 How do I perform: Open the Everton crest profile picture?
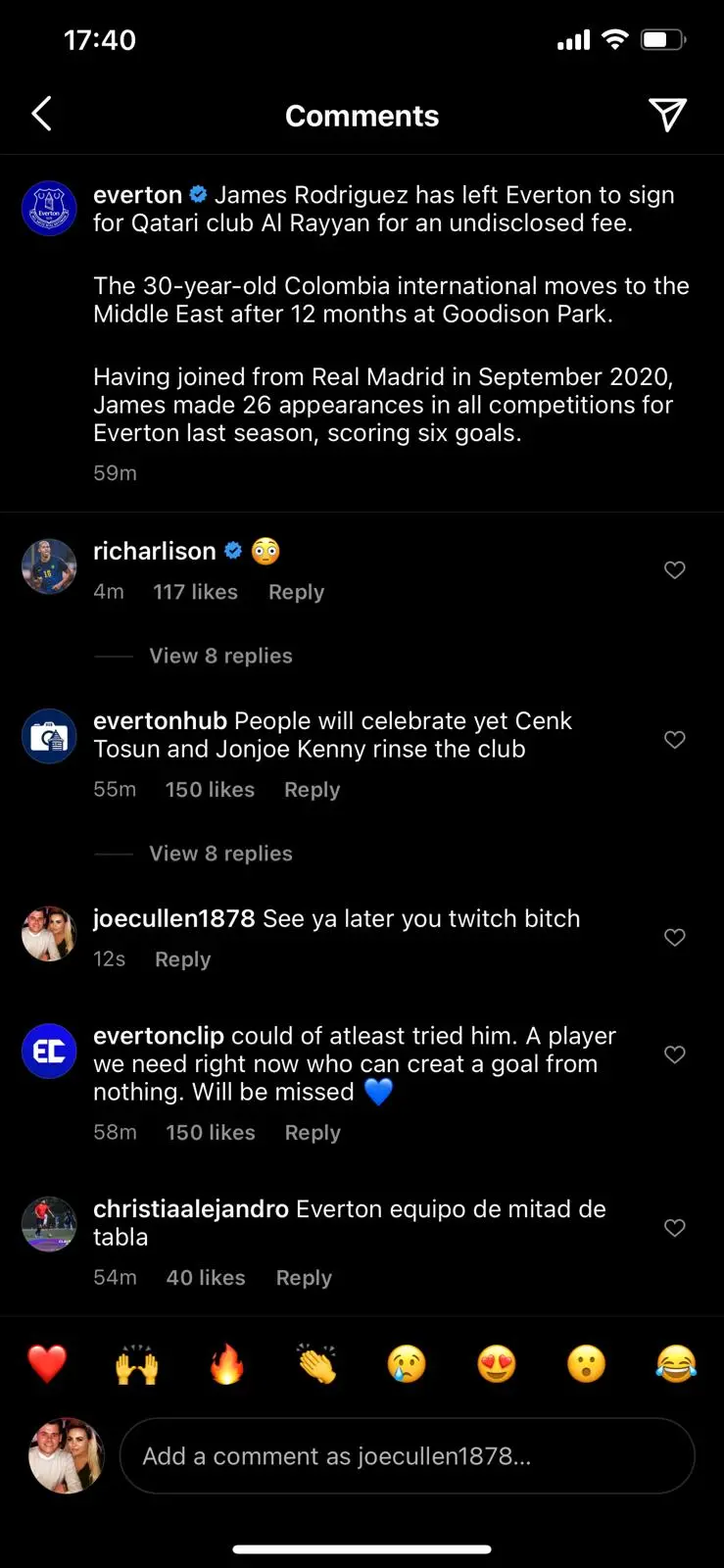click(x=49, y=208)
